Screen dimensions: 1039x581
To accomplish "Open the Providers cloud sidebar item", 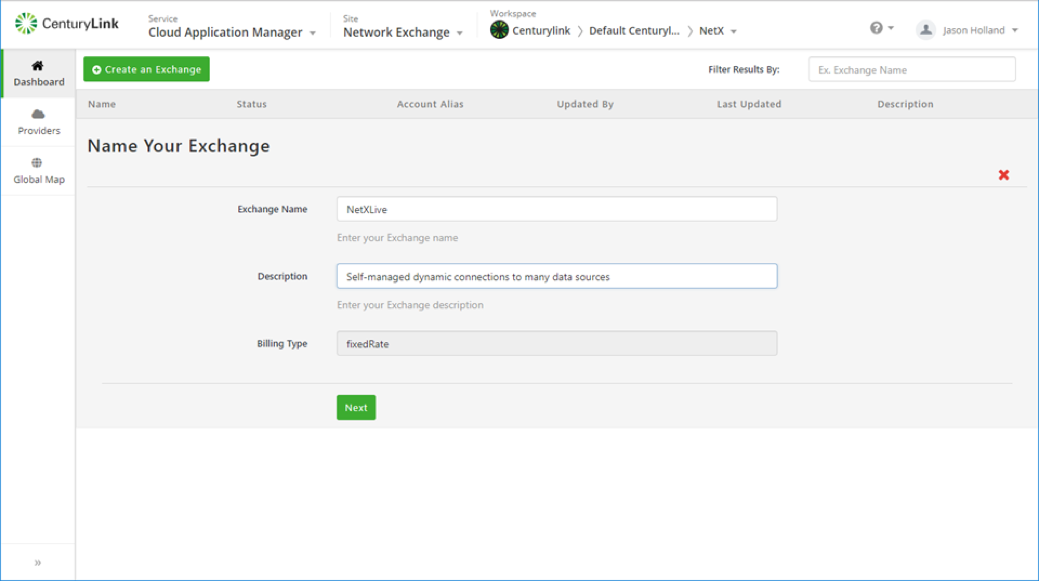I will click(x=38, y=122).
